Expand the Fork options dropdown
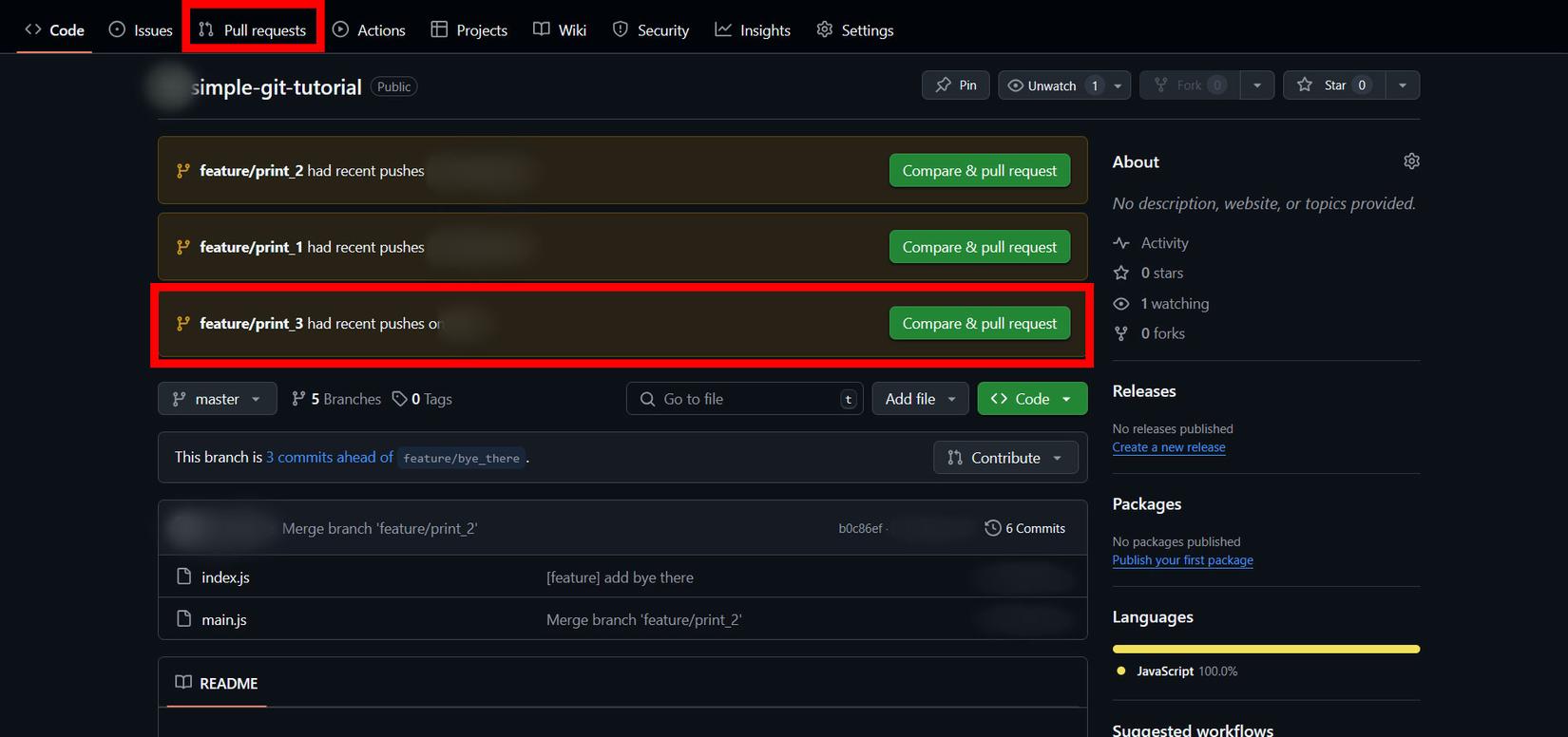The height and width of the screenshot is (737, 1568). coord(1257,85)
